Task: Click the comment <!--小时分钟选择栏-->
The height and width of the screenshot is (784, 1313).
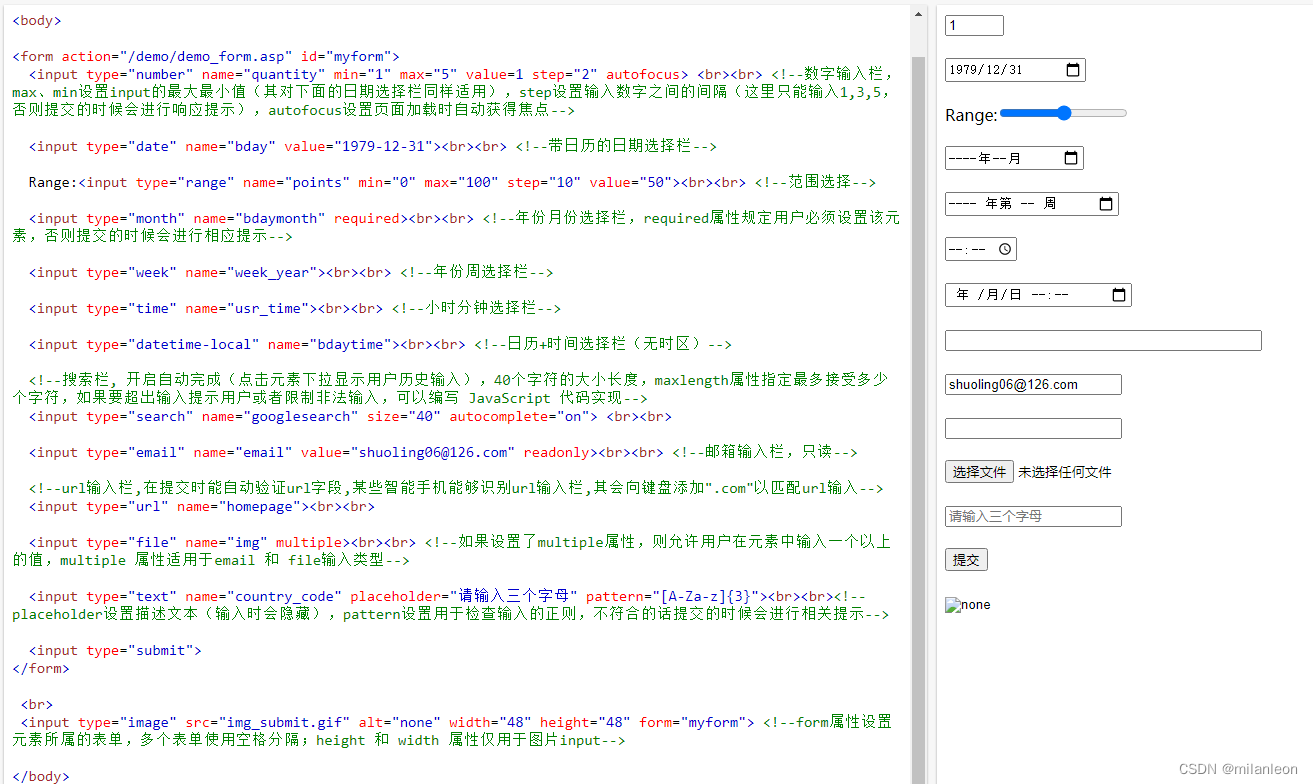Action: [x=476, y=308]
